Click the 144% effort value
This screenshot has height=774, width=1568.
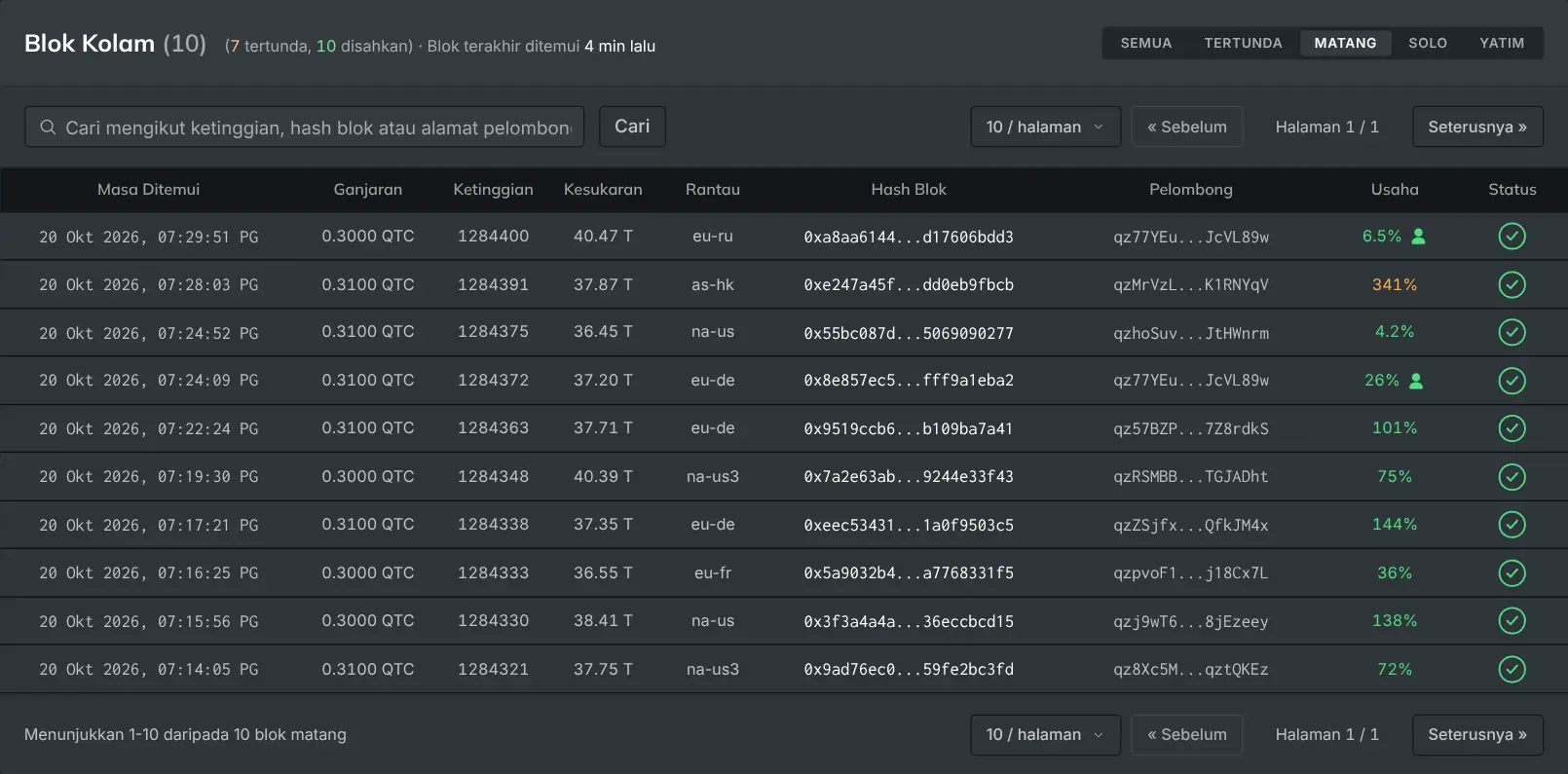click(1395, 524)
